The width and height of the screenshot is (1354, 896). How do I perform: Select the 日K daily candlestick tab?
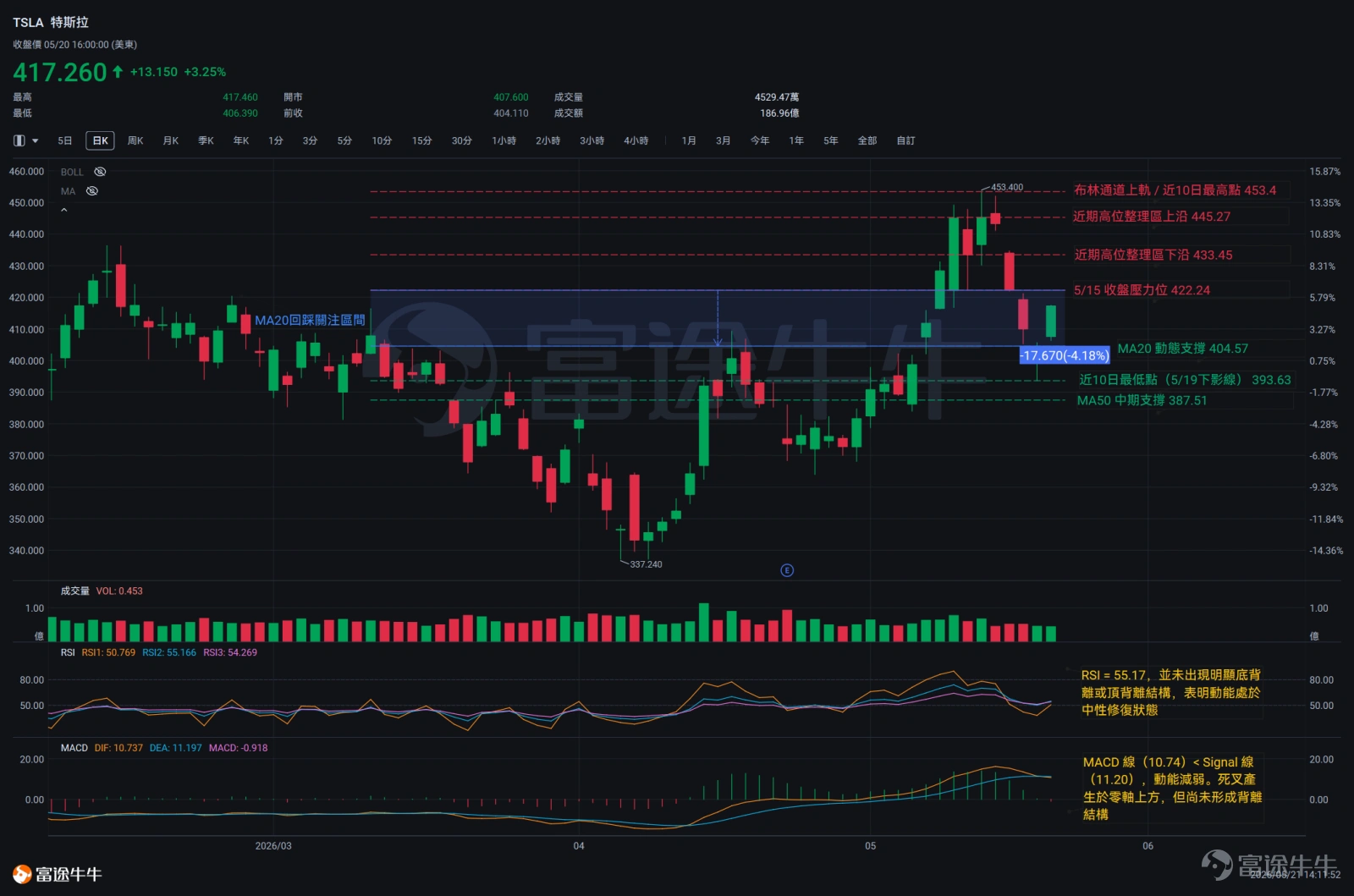point(100,140)
